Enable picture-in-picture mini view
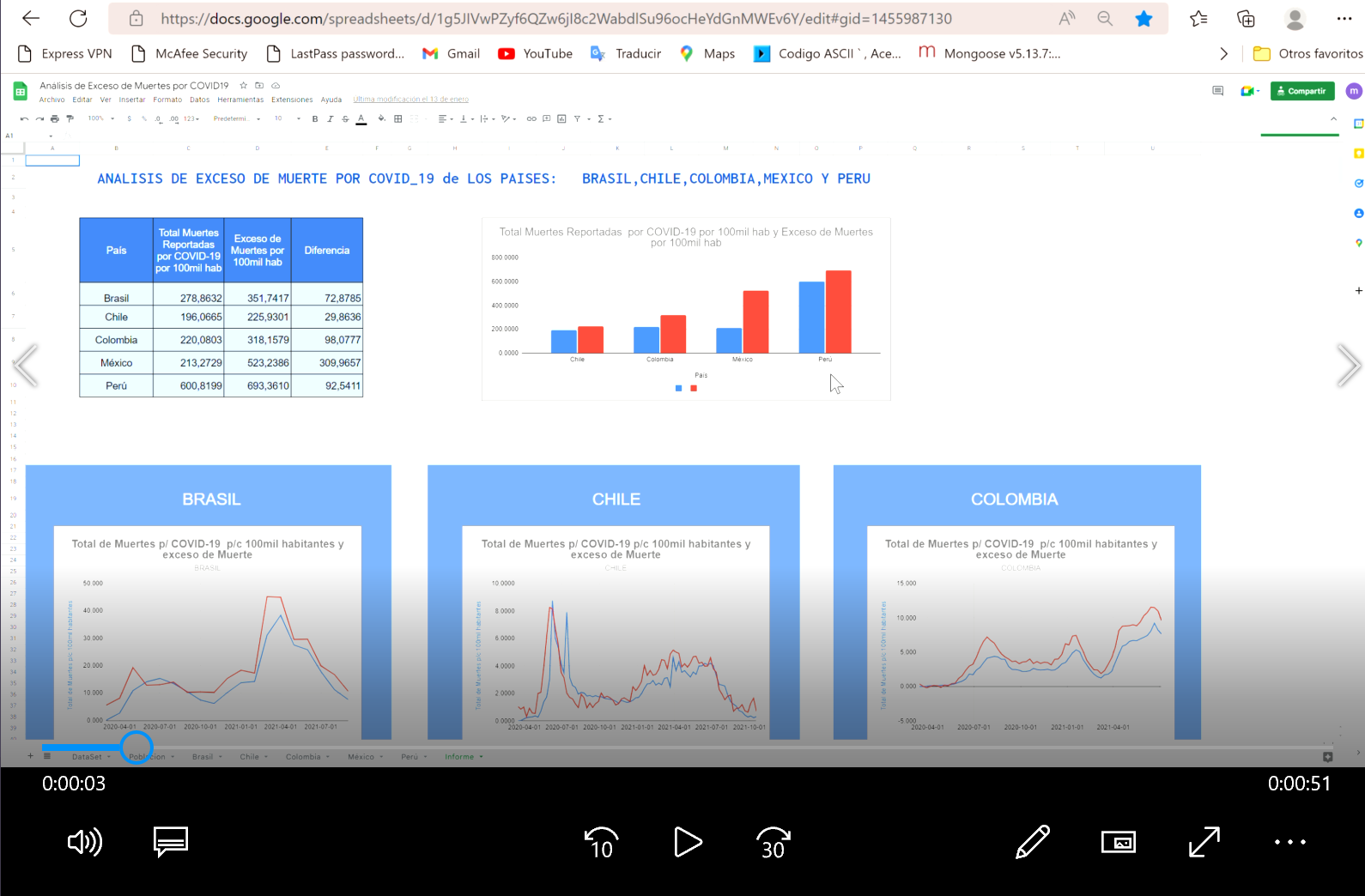 (x=1118, y=843)
